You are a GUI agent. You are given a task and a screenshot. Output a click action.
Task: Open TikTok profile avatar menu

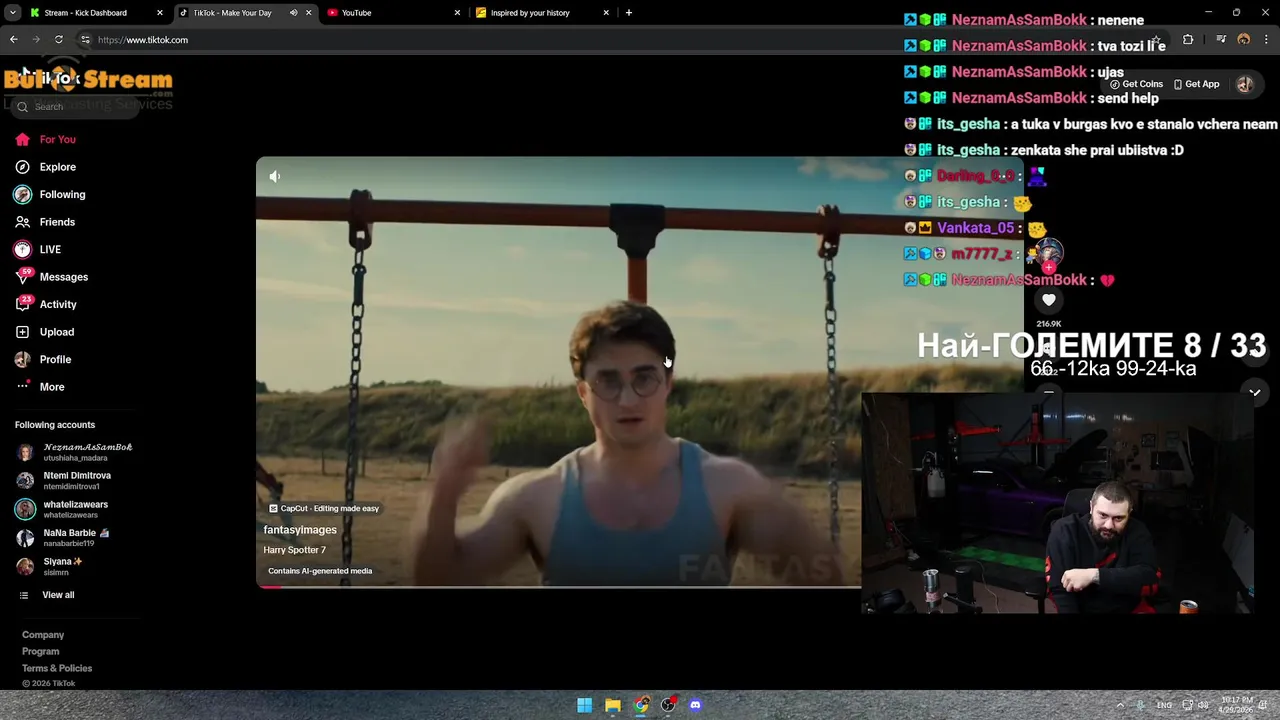(x=1244, y=84)
